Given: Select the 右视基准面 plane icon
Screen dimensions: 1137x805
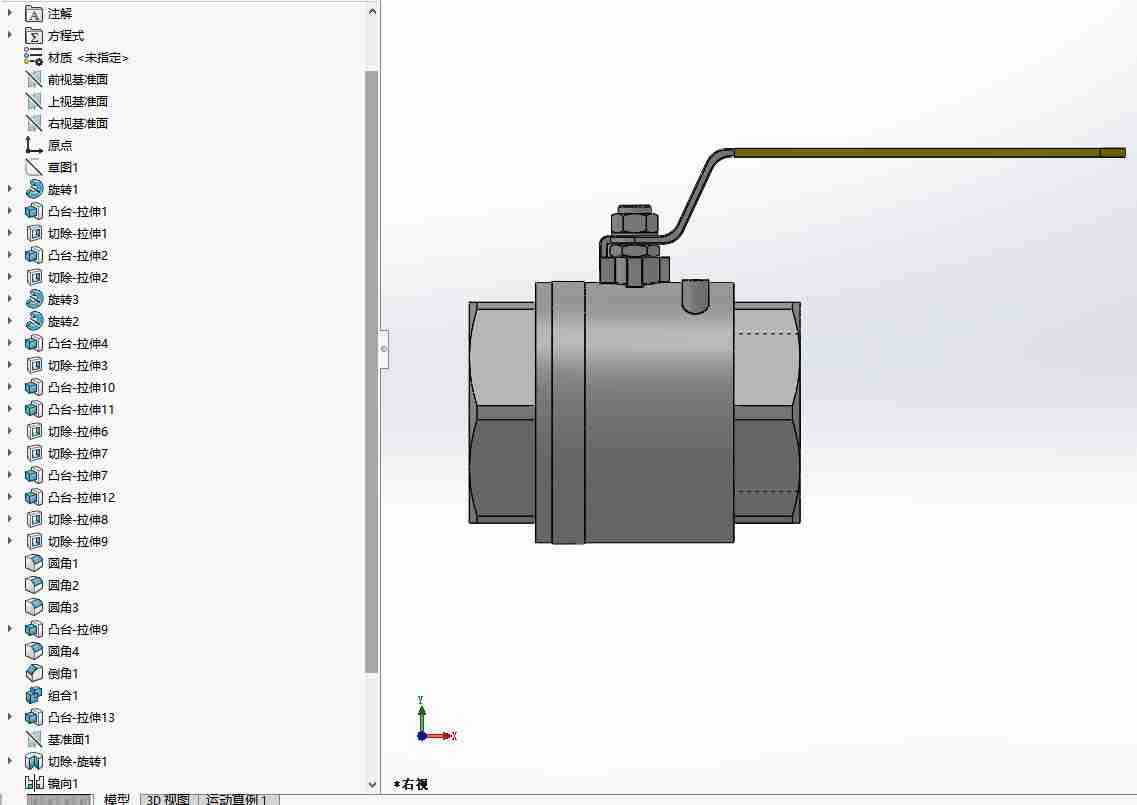Looking at the screenshot, I should click(x=33, y=123).
